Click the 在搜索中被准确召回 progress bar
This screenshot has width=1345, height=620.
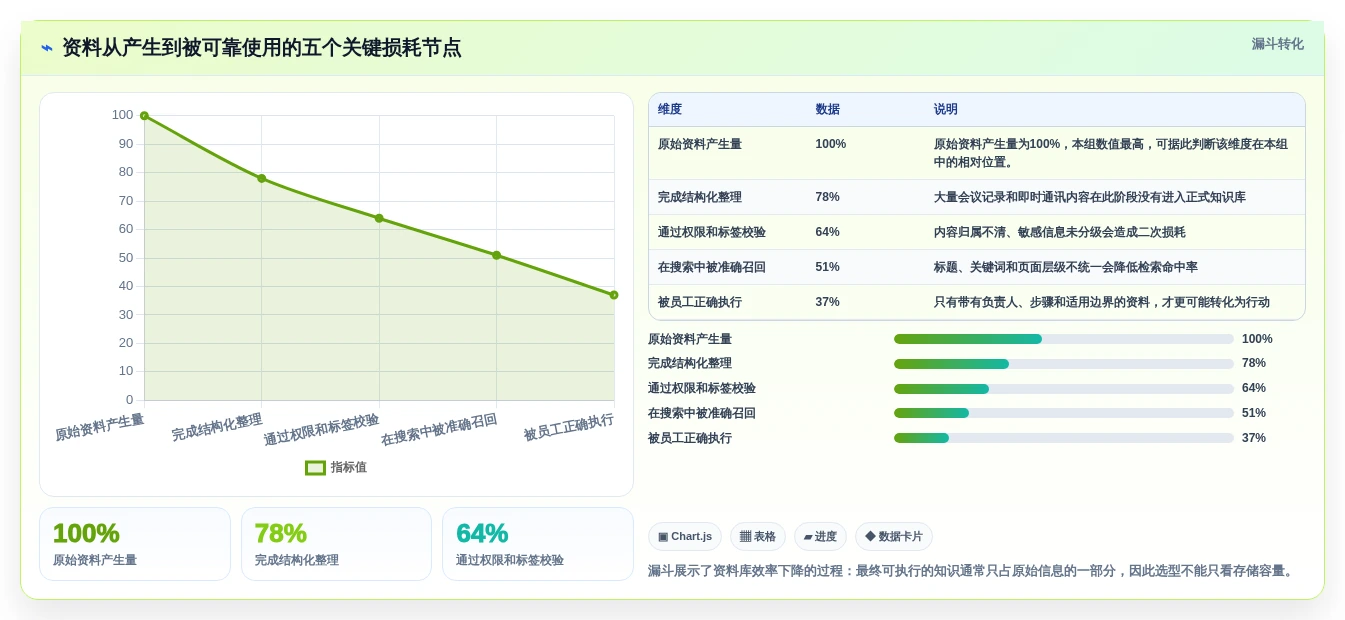click(1064, 413)
